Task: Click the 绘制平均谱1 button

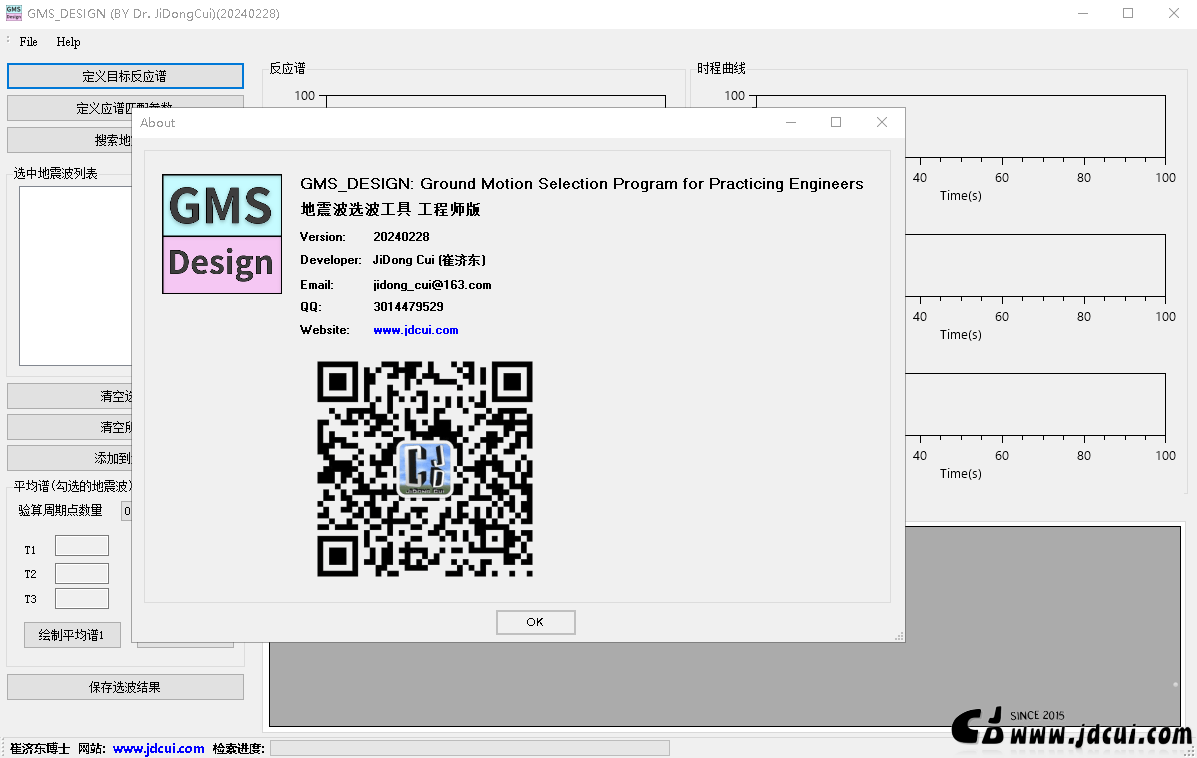Action: coord(72,635)
